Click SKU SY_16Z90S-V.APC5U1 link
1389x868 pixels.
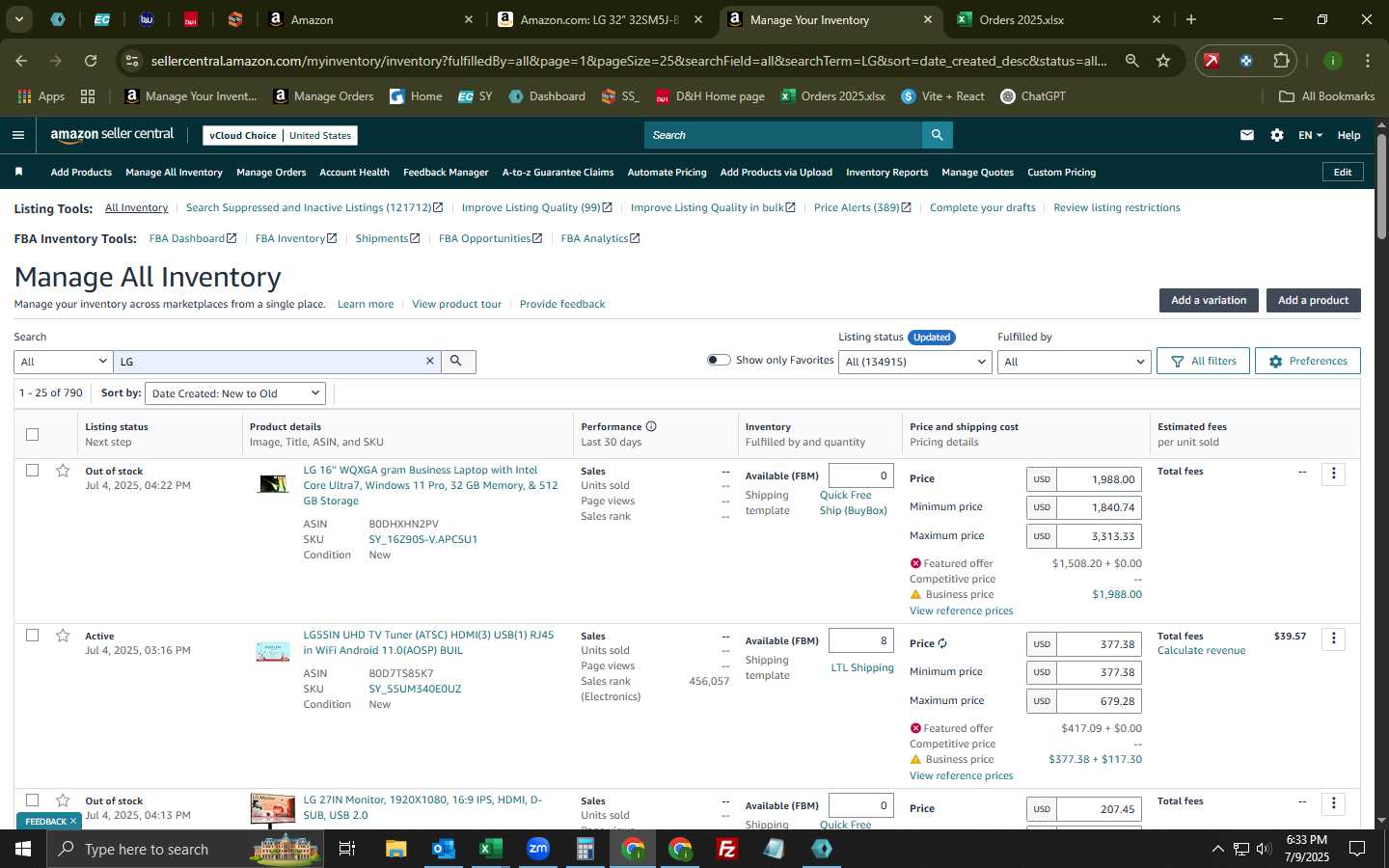pos(422,539)
